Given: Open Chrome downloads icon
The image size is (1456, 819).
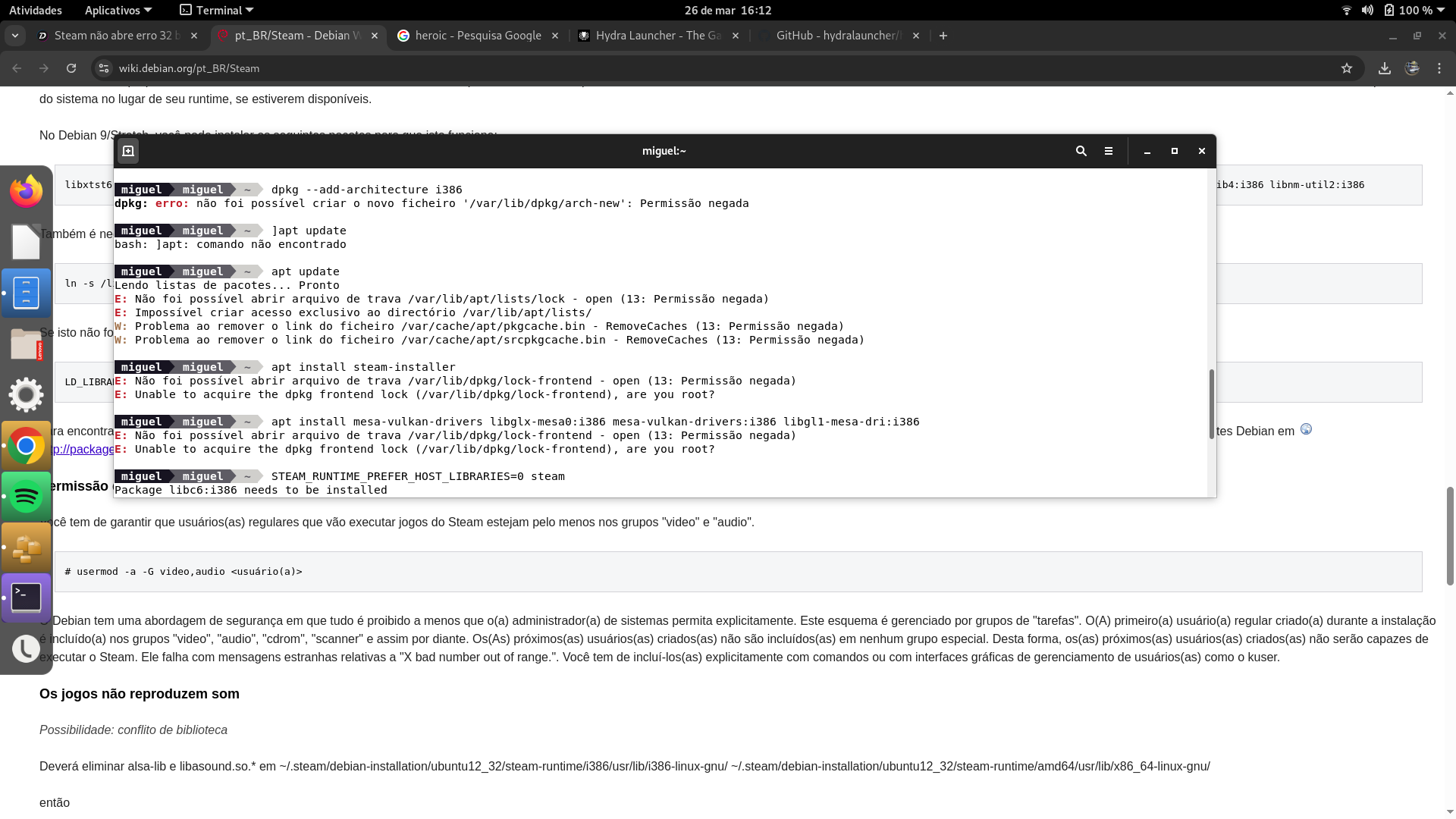Looking at the screenshot, I should (x=1385, y=68).
